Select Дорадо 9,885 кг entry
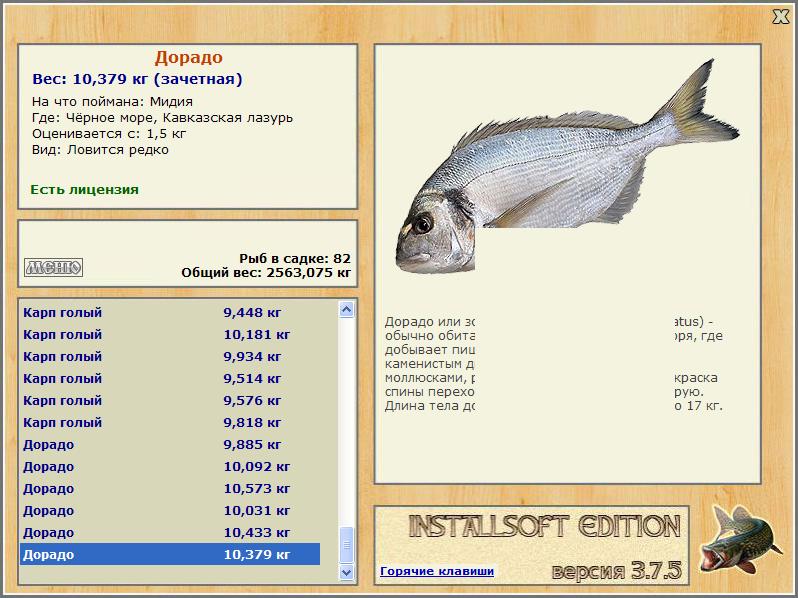 pyautogui.click(x=170, y=445)
